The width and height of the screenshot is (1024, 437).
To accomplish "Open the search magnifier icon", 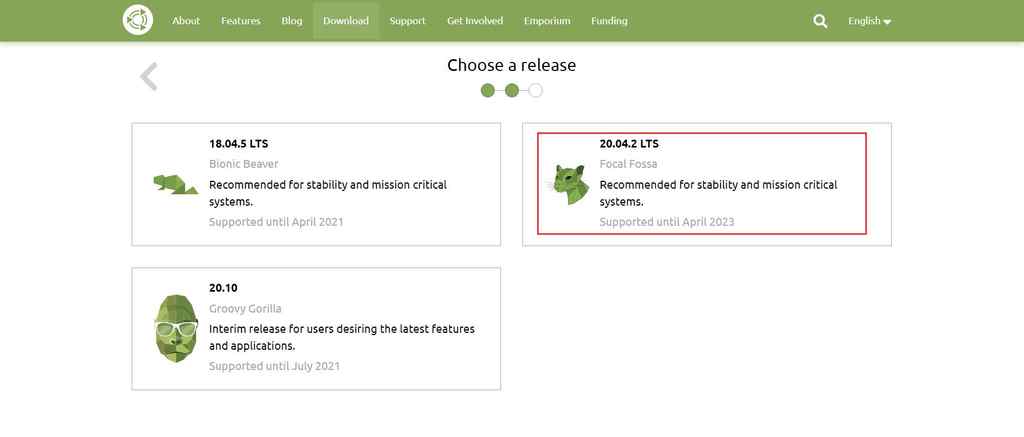I will click(820, 20).
